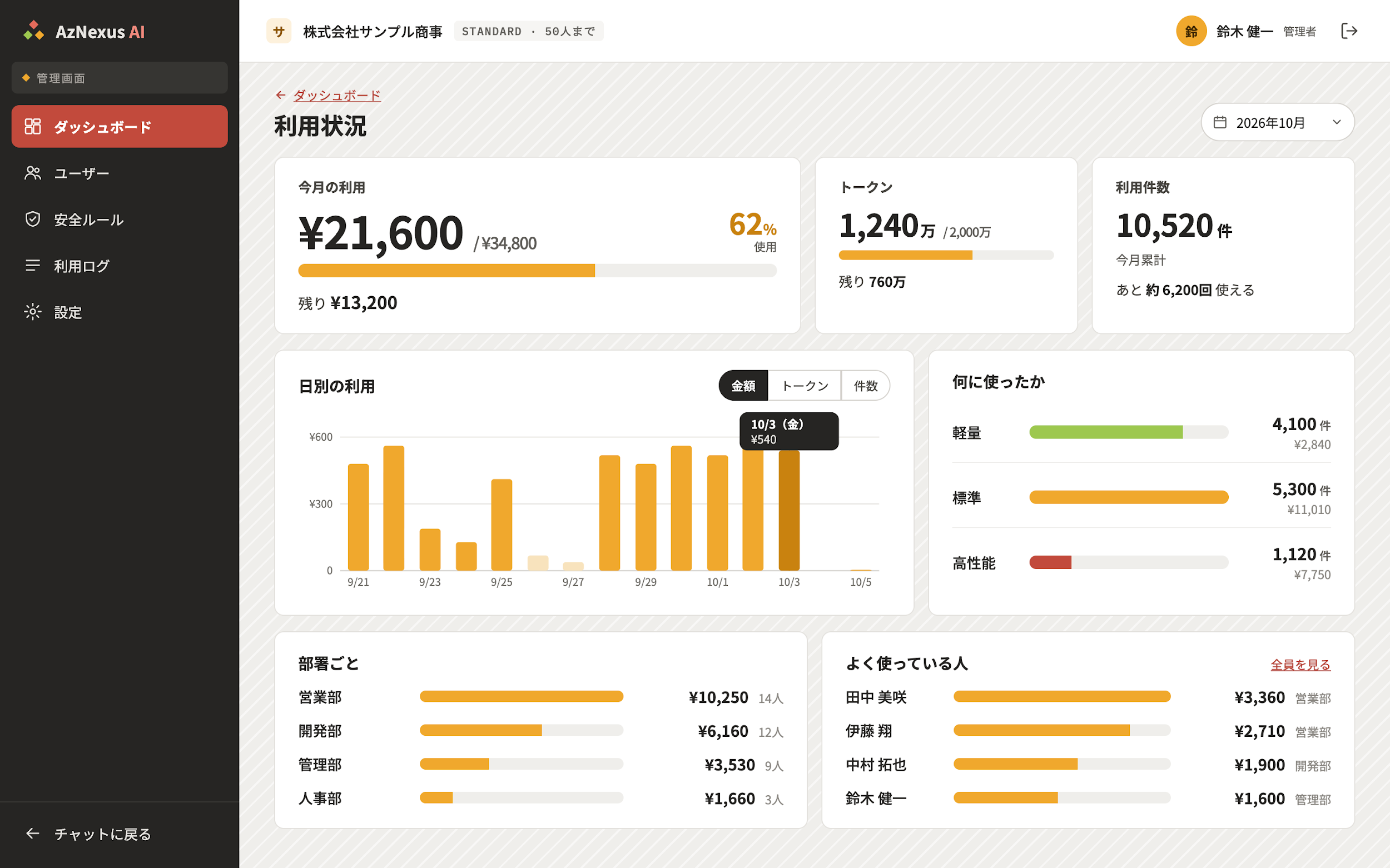Click the 利用ログ list icon
This screenshot has height=868, width=1390.
[x=33, y=265]
